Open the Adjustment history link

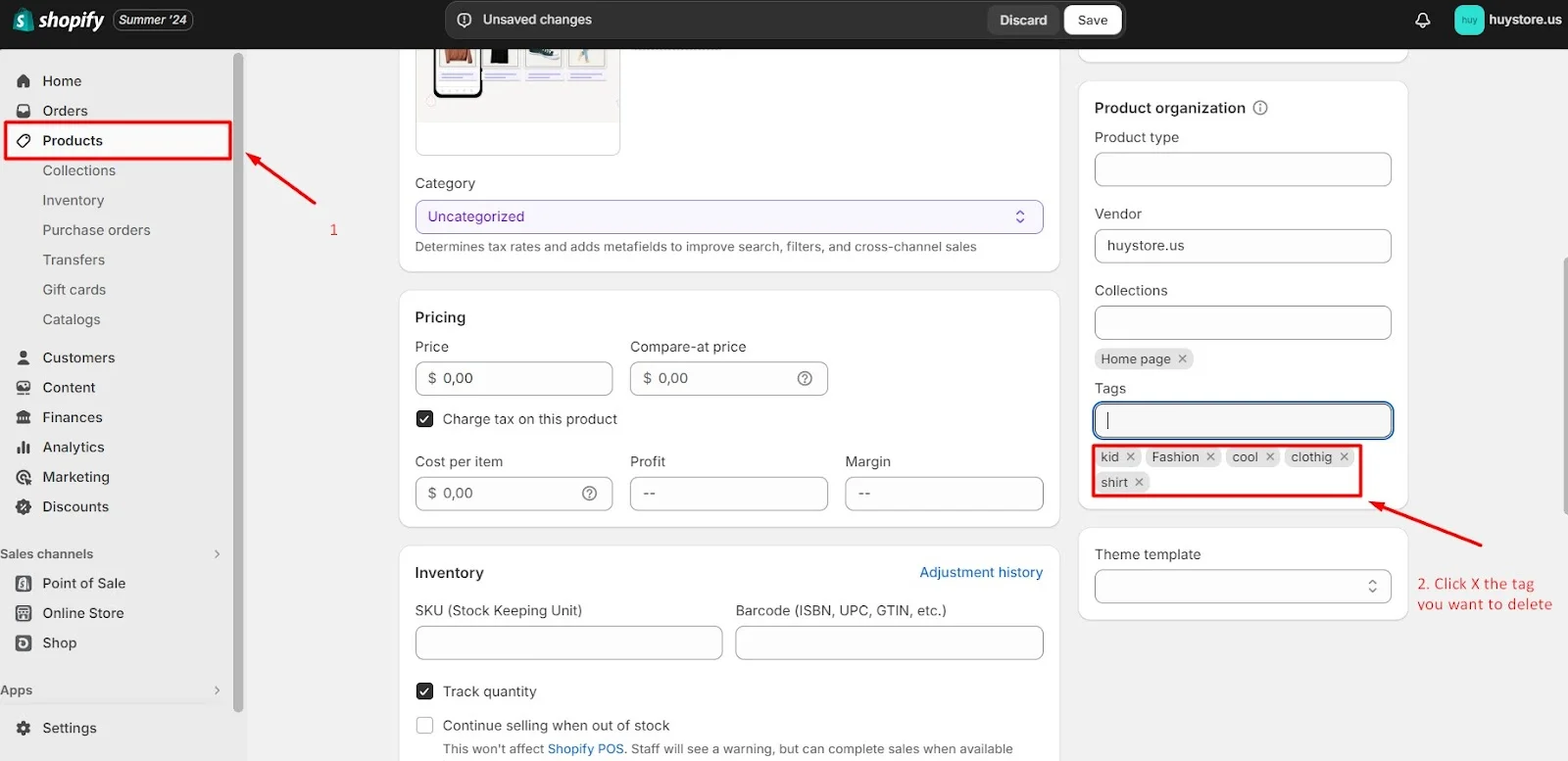pyautogui.click(x=980, y=573)
